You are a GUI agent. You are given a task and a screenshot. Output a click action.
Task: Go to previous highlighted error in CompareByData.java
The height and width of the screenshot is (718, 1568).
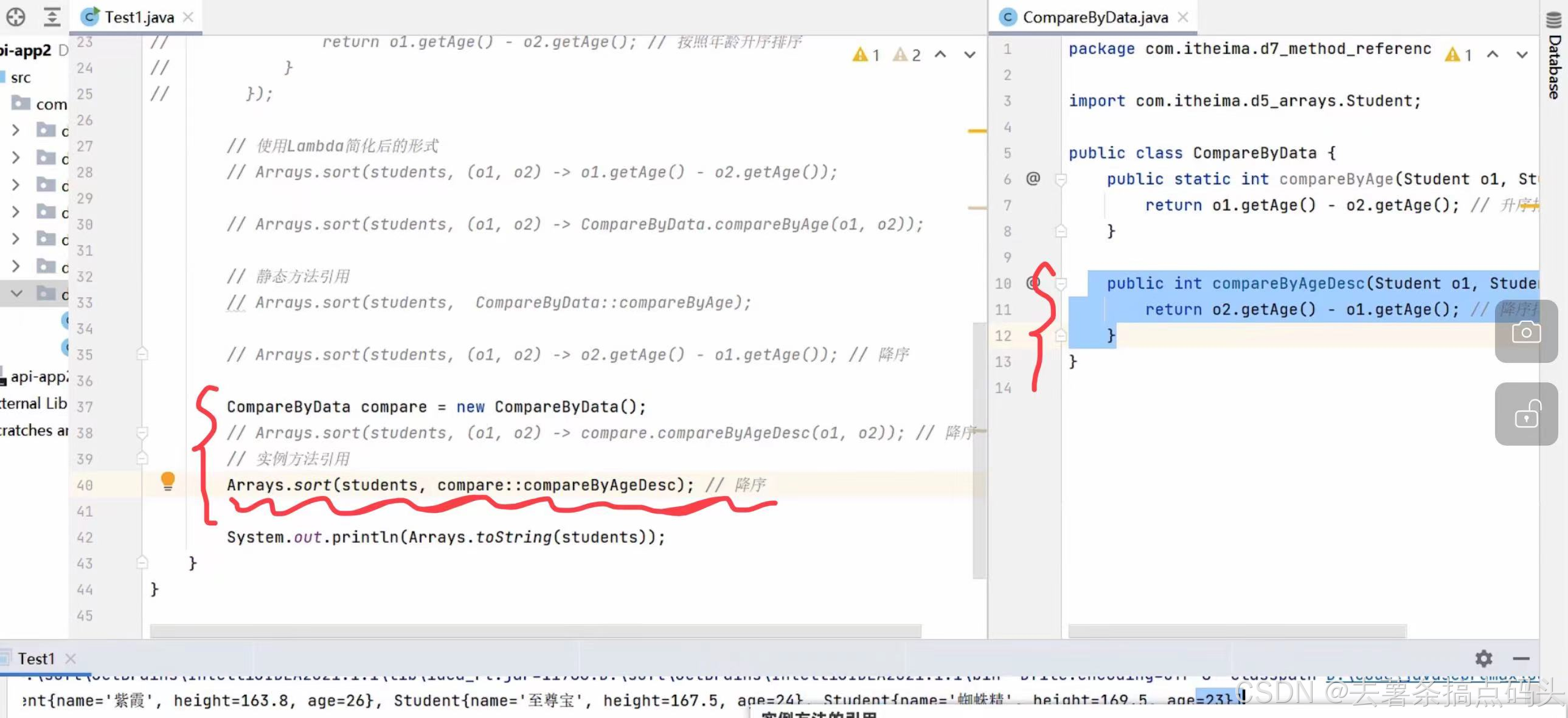pyautogui.click(x=1493, y=55)
